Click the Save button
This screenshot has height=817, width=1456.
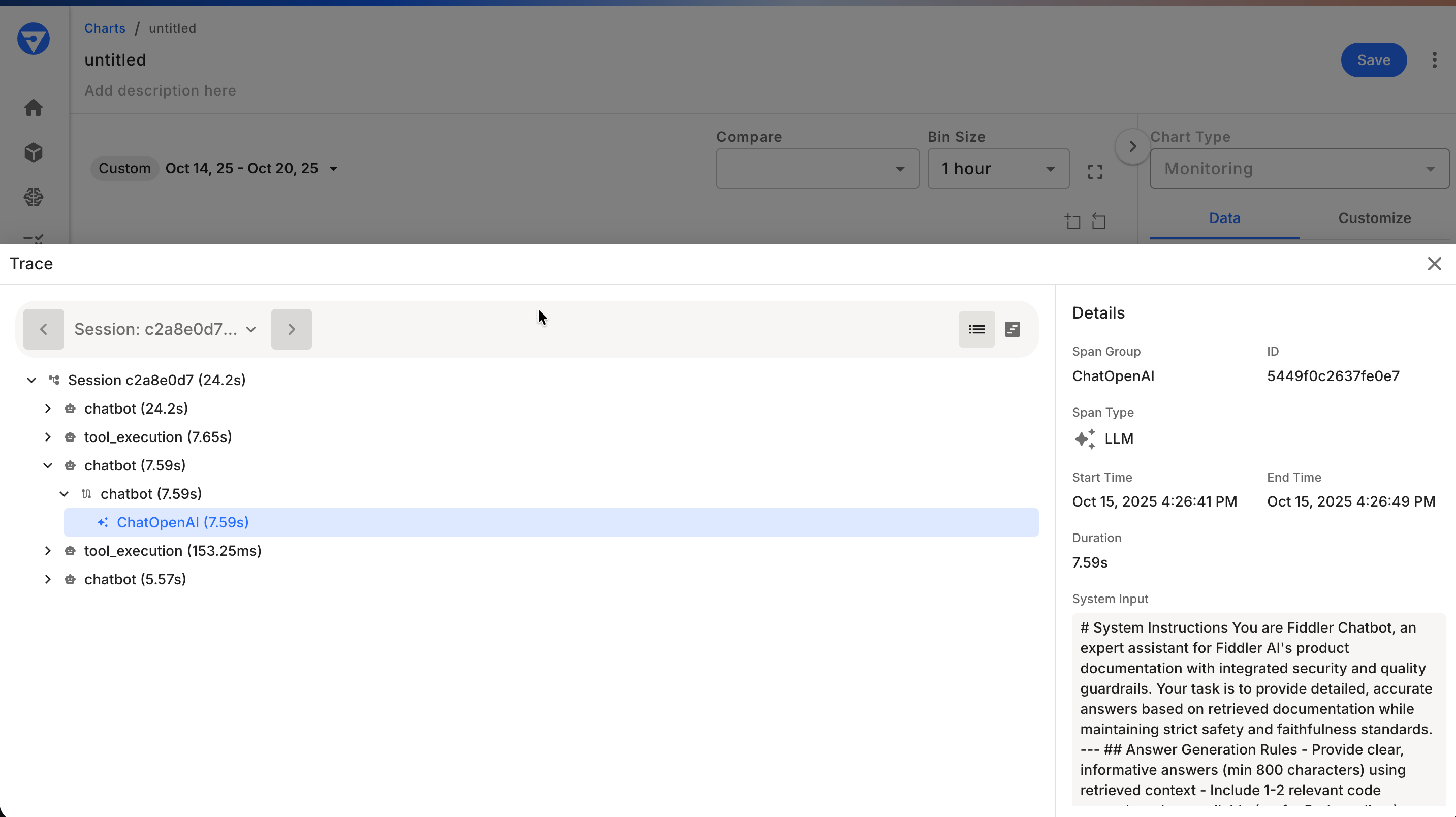click(1374, 60)
